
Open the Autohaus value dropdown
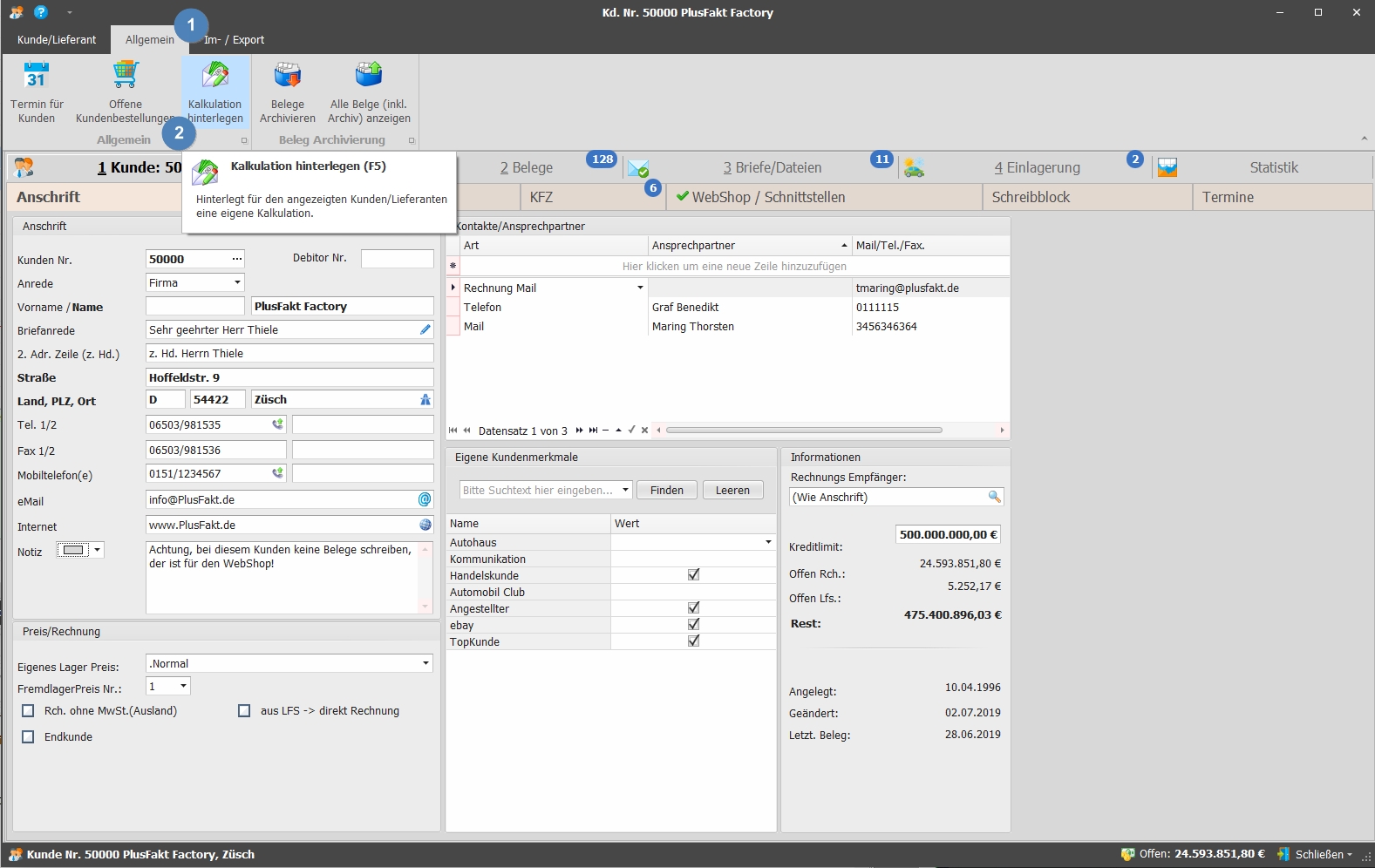pos(768,542)
